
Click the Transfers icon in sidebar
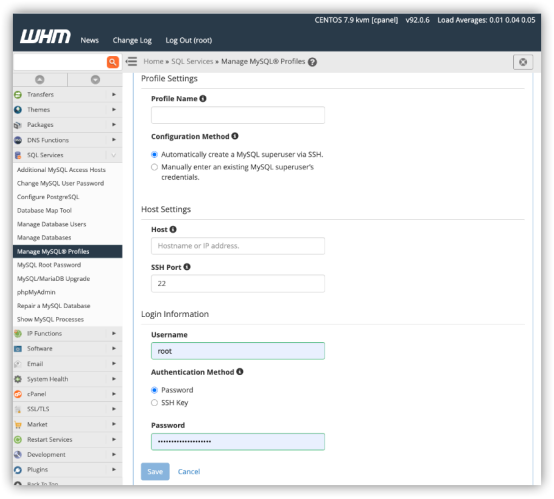[18, 95]
